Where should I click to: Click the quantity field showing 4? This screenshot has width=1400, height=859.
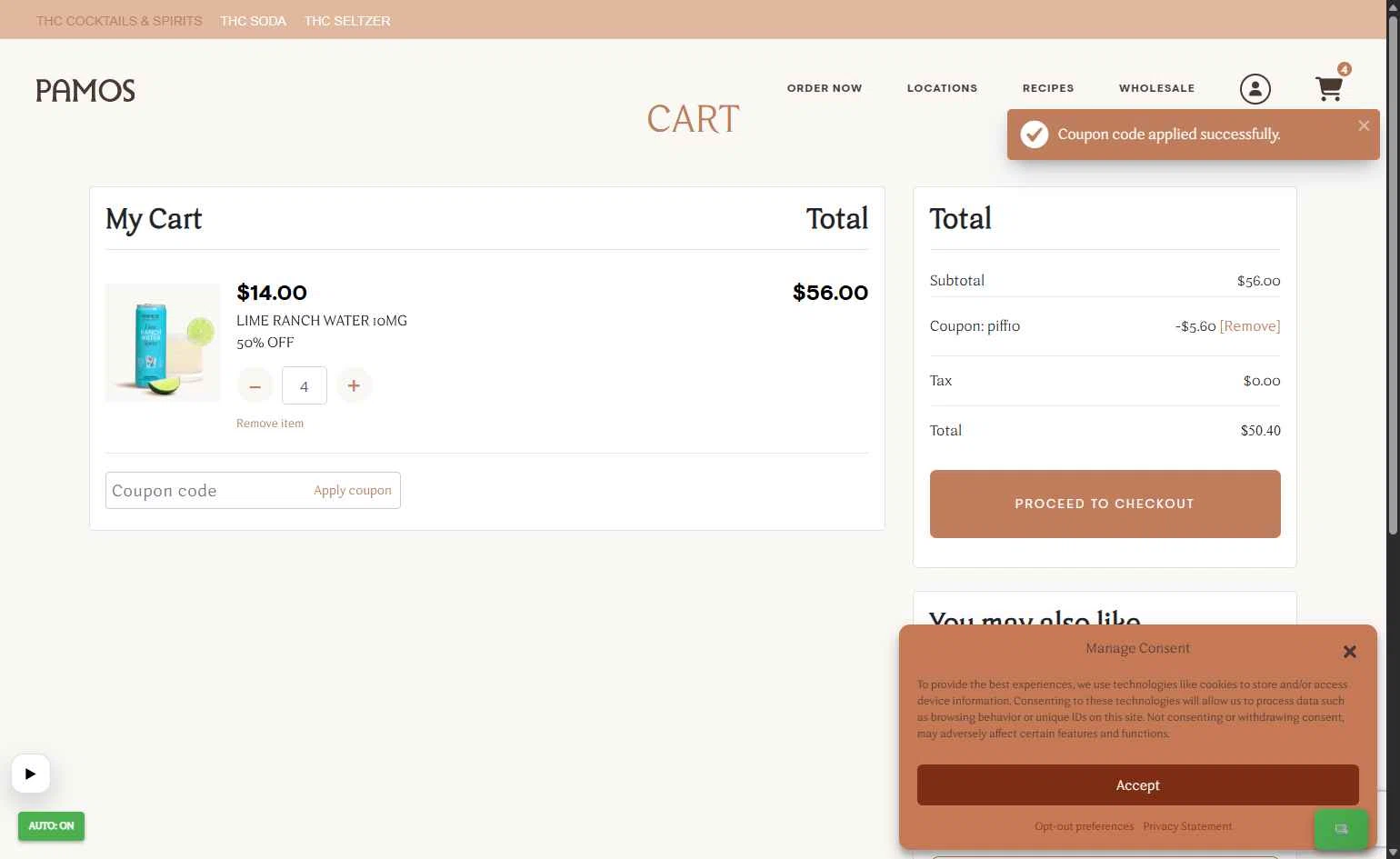pyautogui.click(x=305, y=385)
